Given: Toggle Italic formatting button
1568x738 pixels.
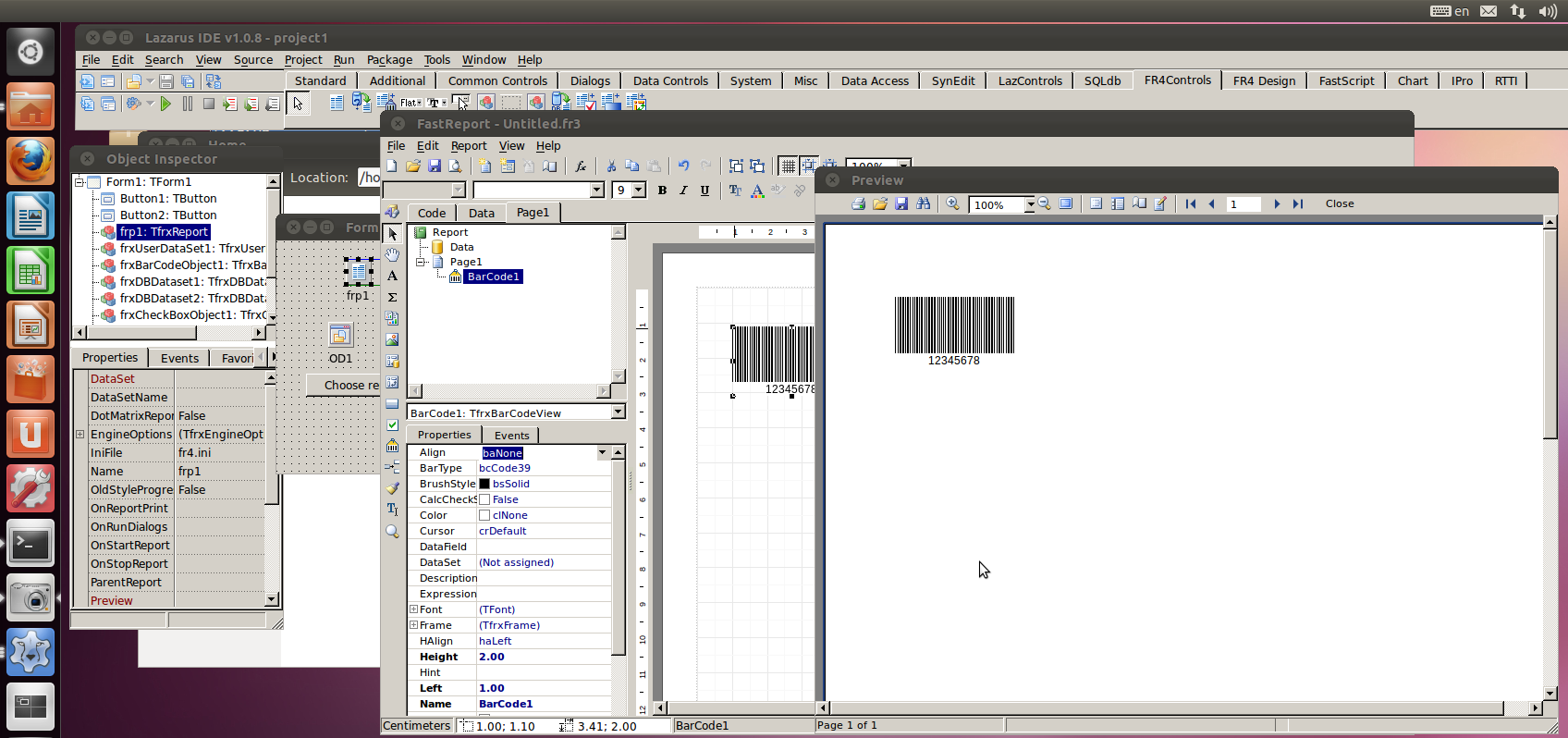Looking at the screenshot, I should pyautogui.click(x=683, y=190).
